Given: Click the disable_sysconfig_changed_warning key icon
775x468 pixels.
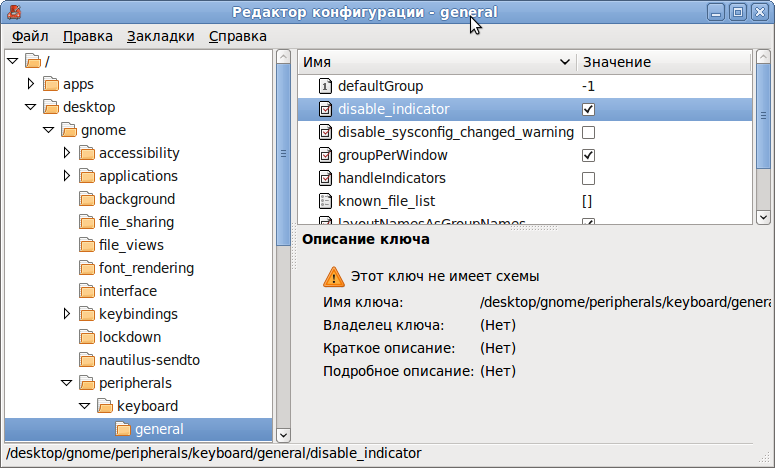Looking at the screenshot, I should tap(325, 132).
